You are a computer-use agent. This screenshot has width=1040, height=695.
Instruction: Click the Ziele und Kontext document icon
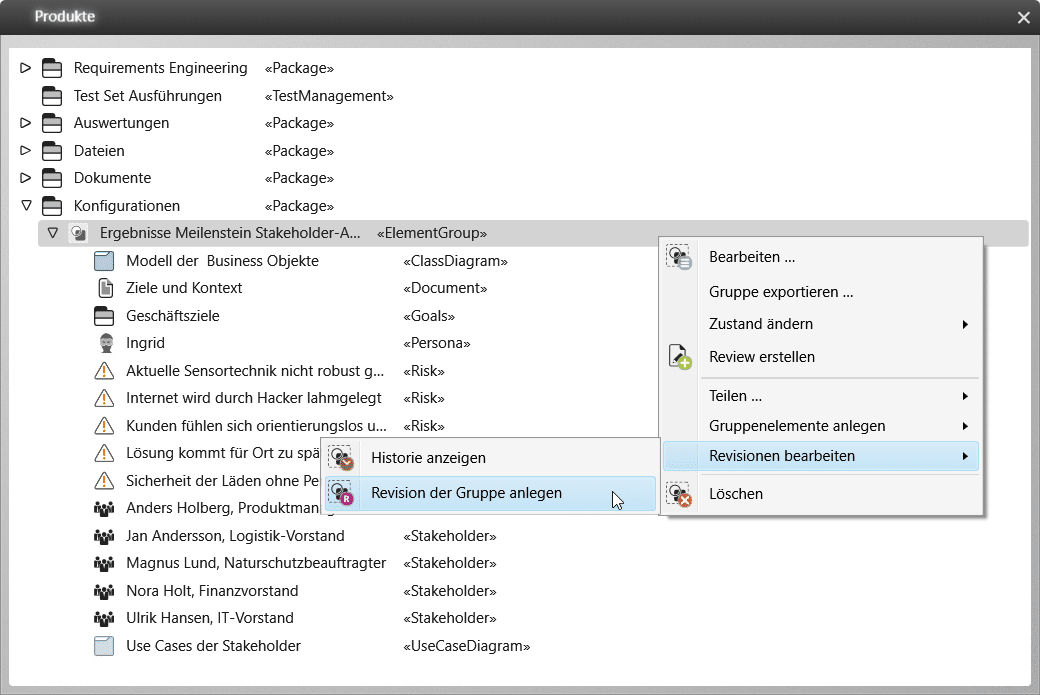point(104,288)
